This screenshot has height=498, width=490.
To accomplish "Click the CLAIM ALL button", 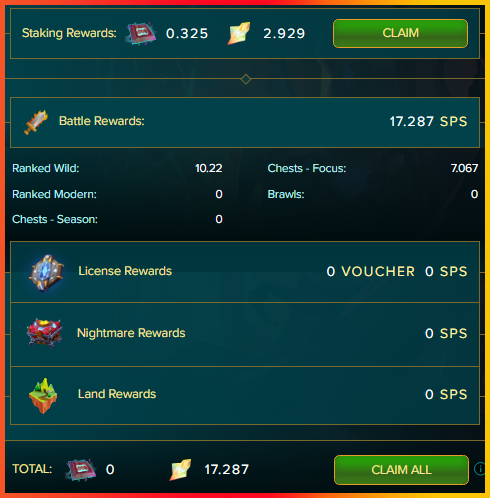I will (x=401, y=470).
